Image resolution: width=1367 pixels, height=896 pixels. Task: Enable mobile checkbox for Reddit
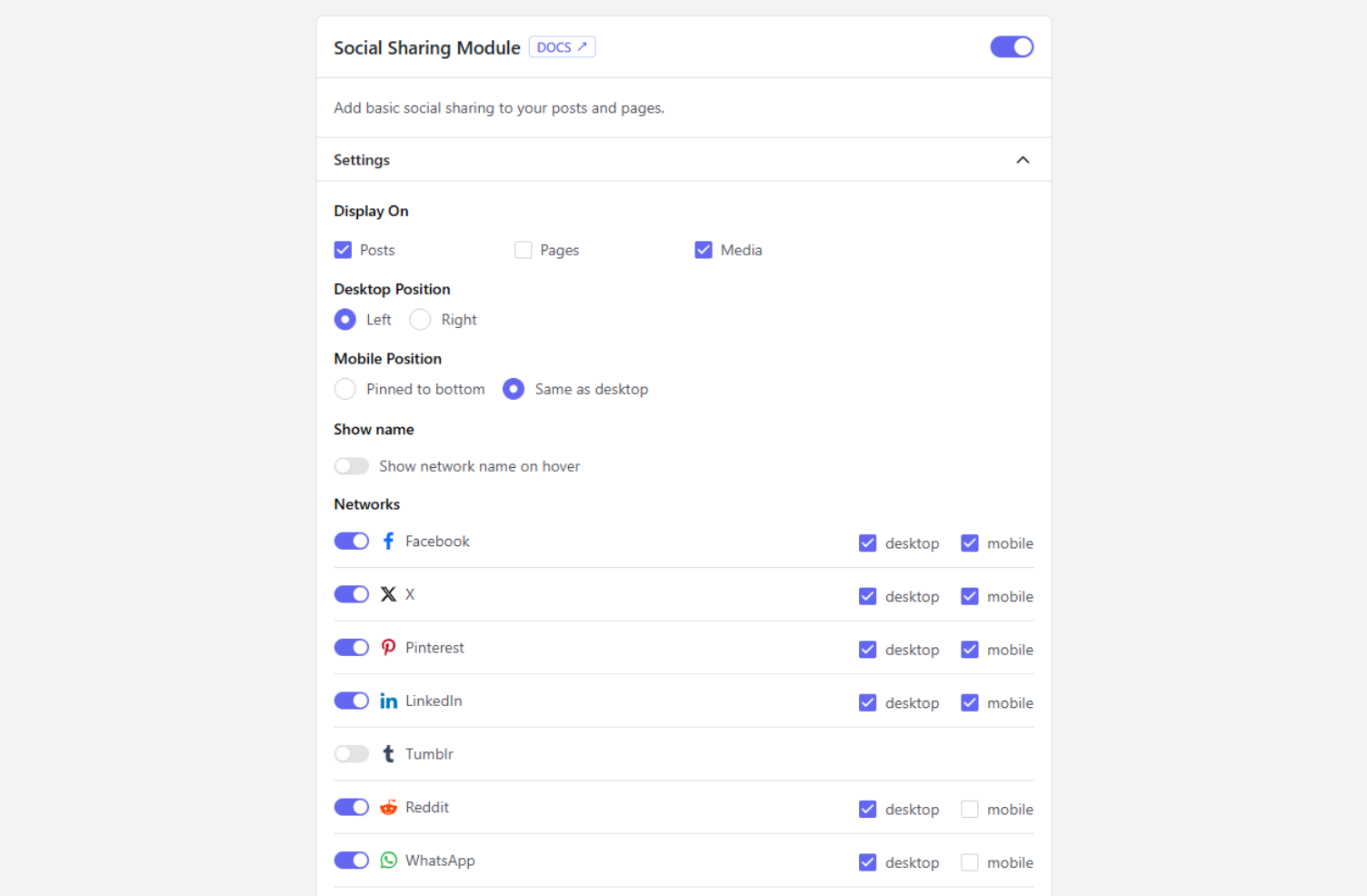pyautogui.click(x=970, y=810)
